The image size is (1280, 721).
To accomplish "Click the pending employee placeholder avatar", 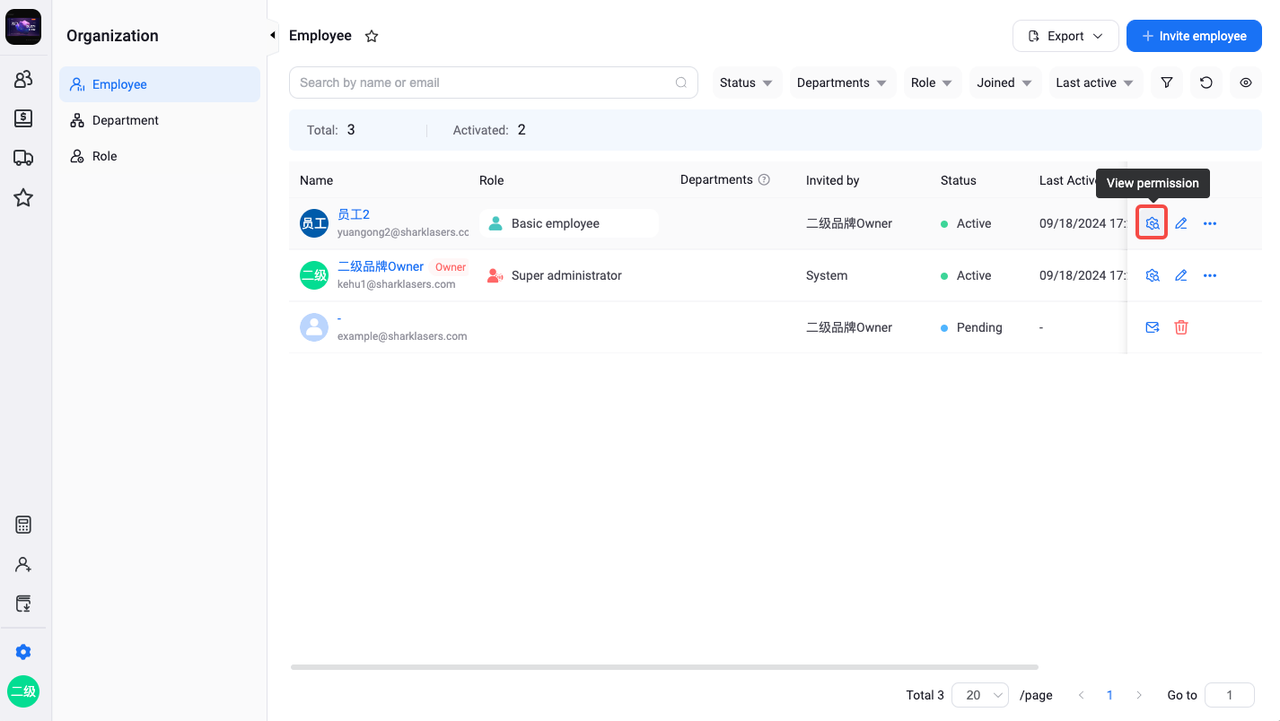I will (314, 327).
